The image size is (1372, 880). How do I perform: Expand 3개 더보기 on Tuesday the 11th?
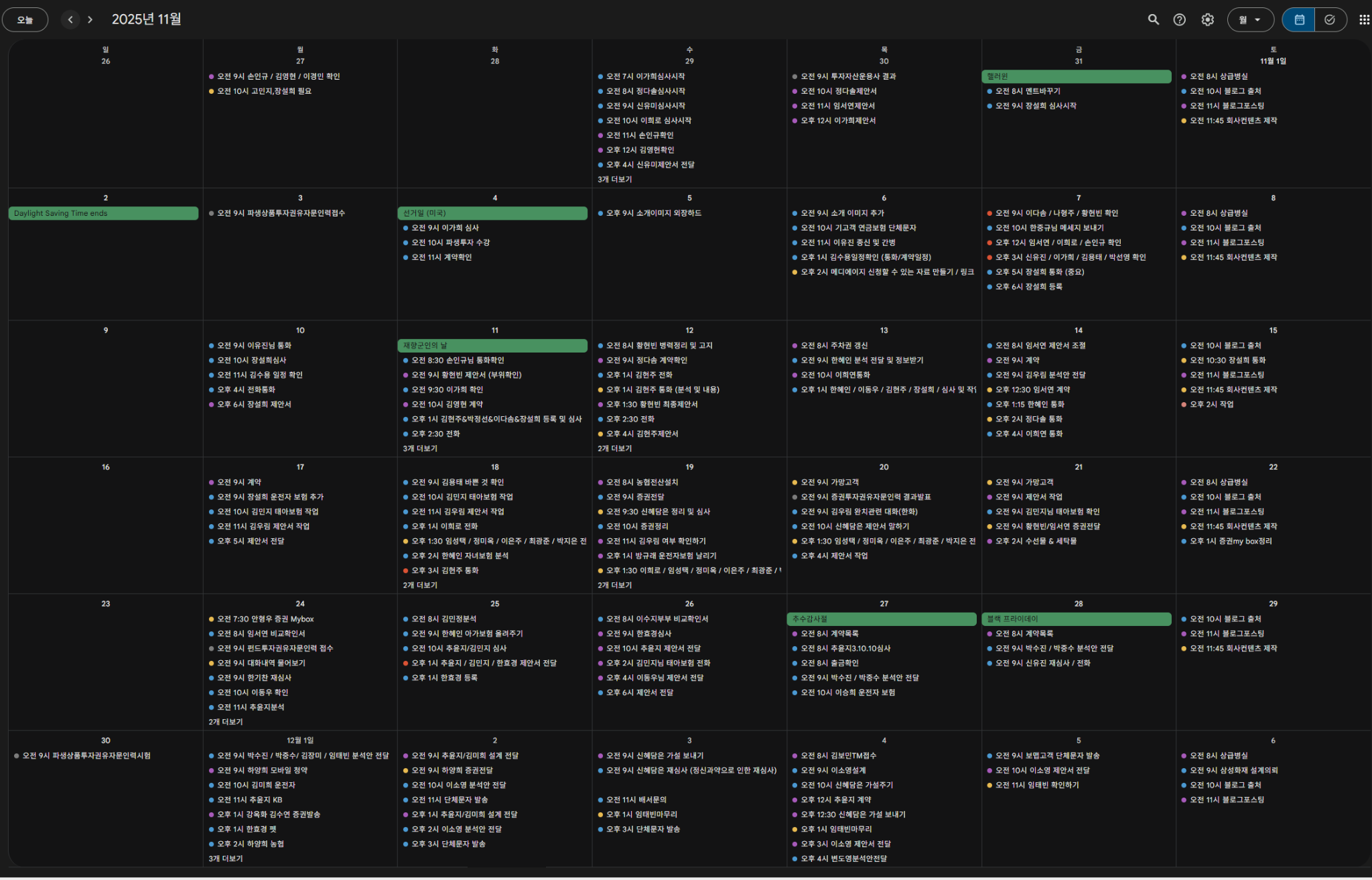tap(420, 448)
